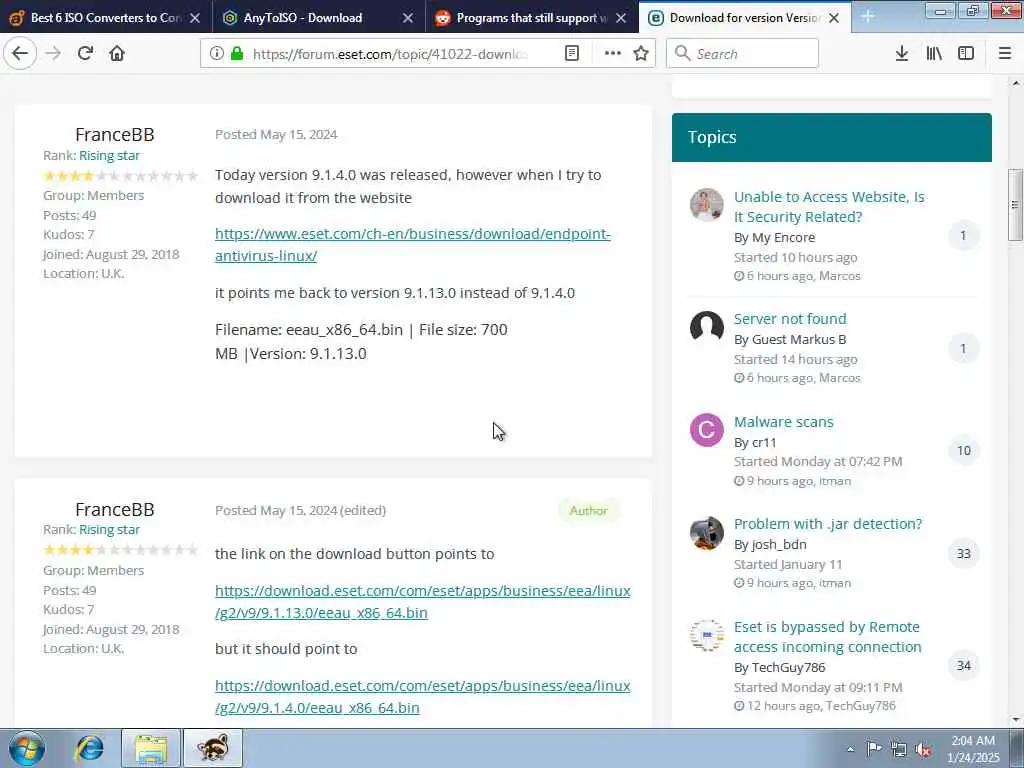Show hidden system tray icons

pos(850,749)
